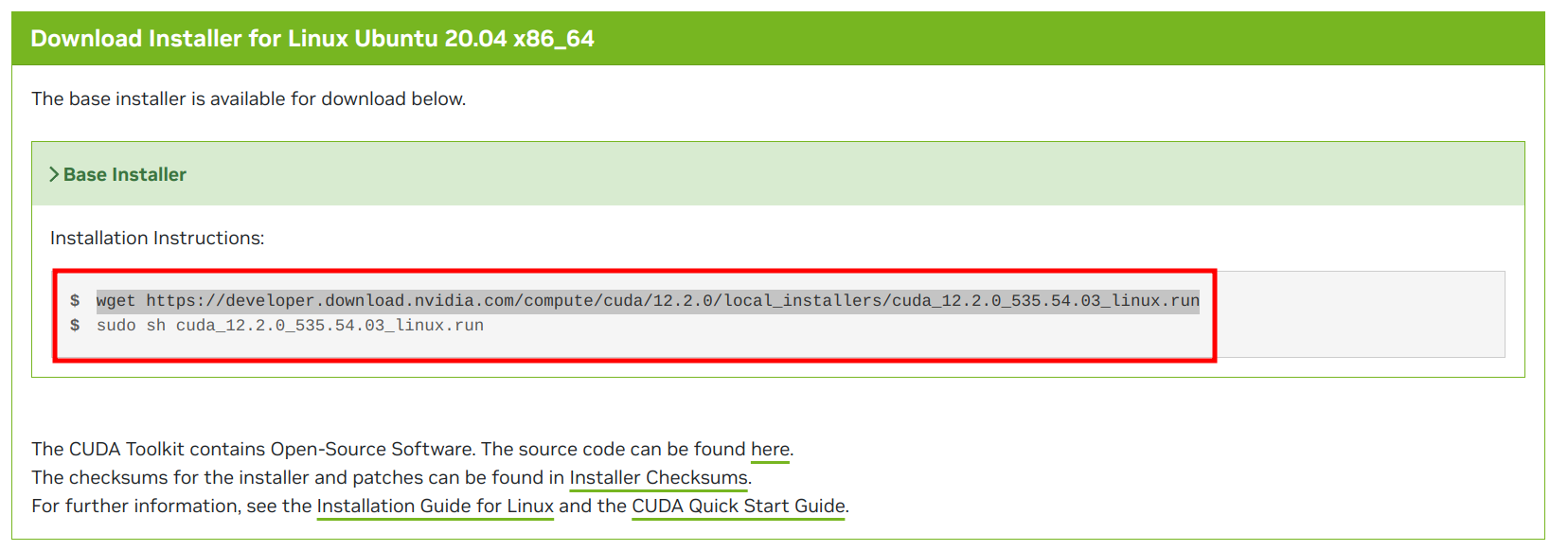Screen dimensions: 1568x551
Task: Click the Base Installer section title
Action: tap(125, 174)
